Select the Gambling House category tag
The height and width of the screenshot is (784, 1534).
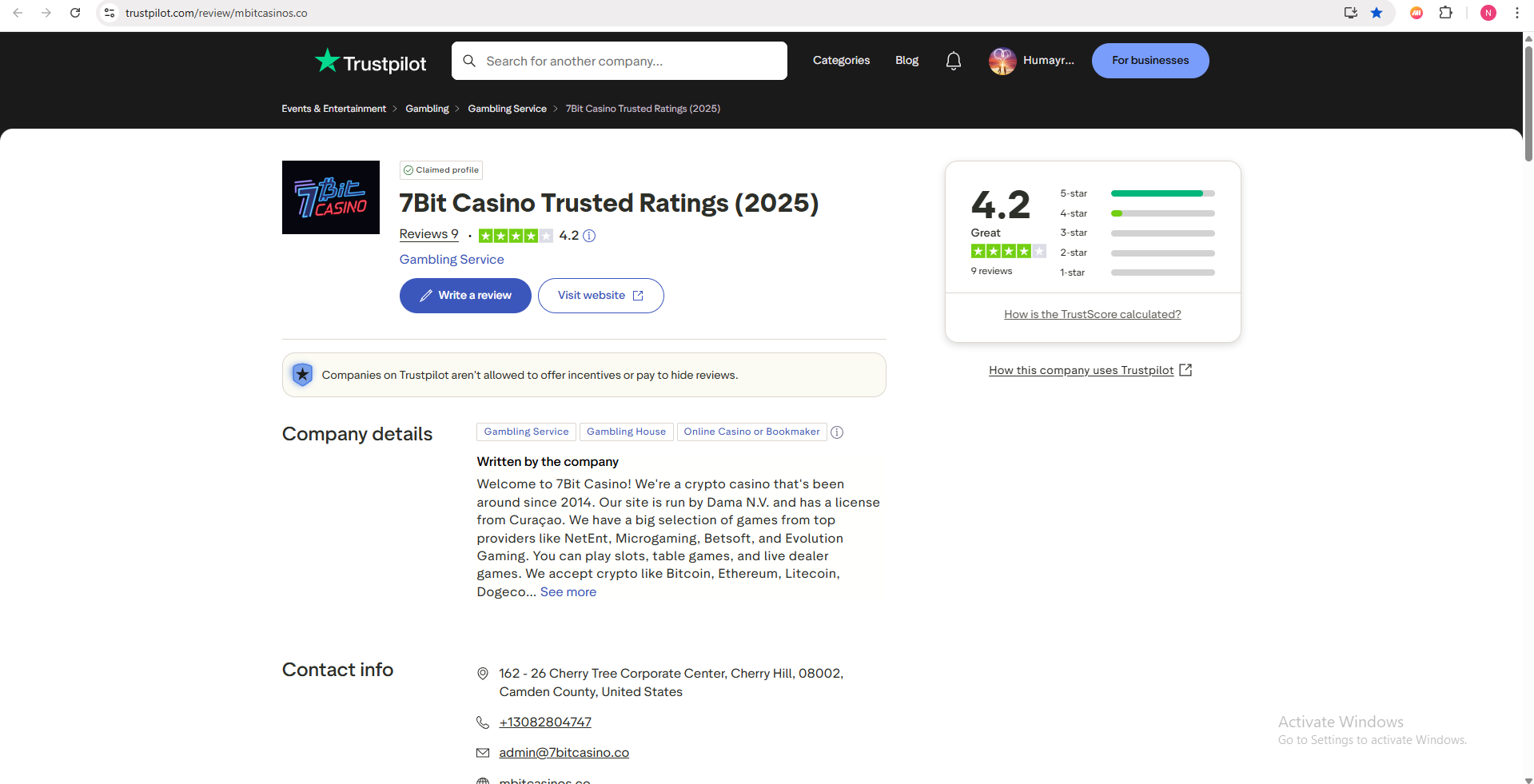[626, 432]
